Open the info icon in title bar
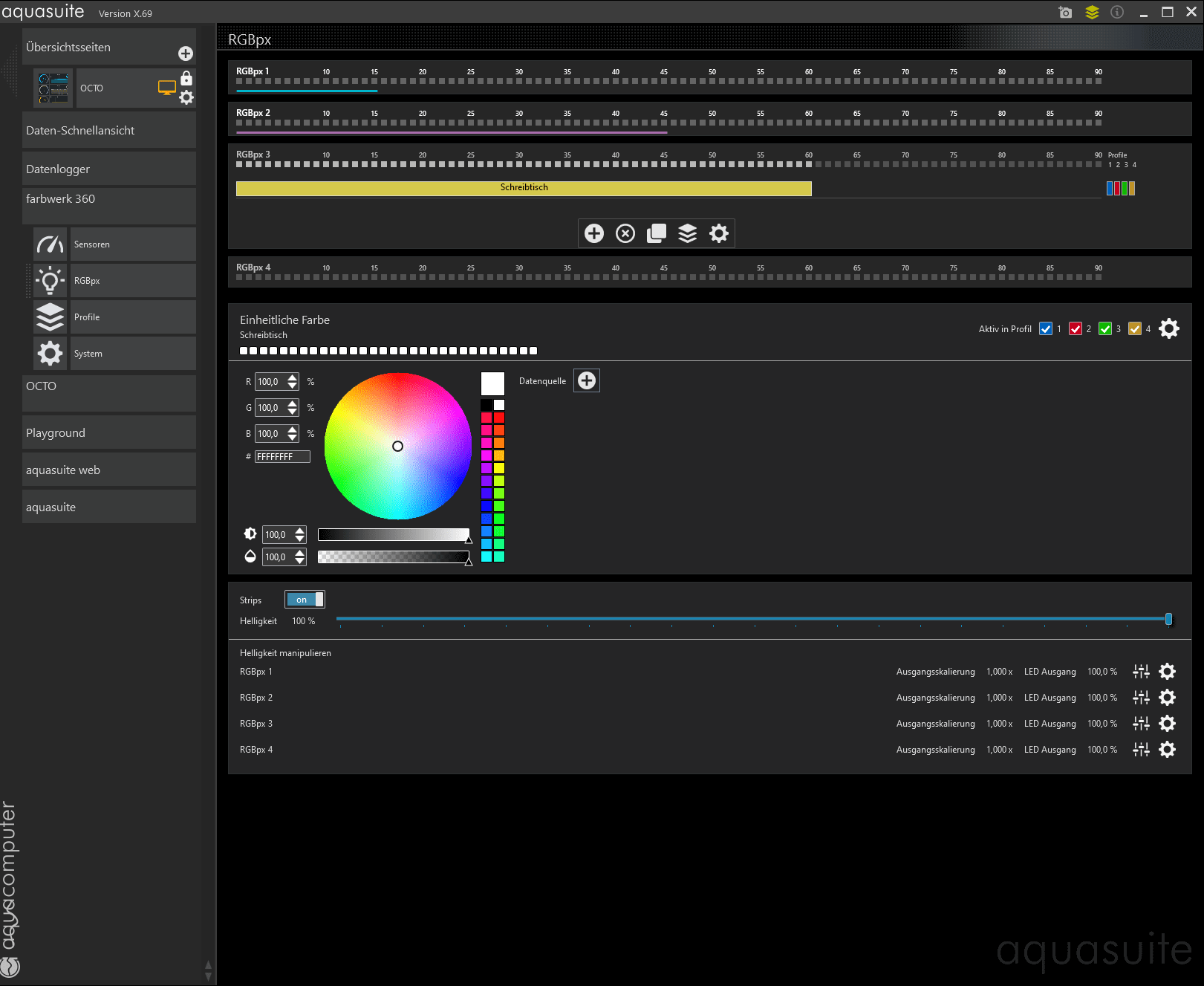1204x986 pixels. click(1117, 12)
